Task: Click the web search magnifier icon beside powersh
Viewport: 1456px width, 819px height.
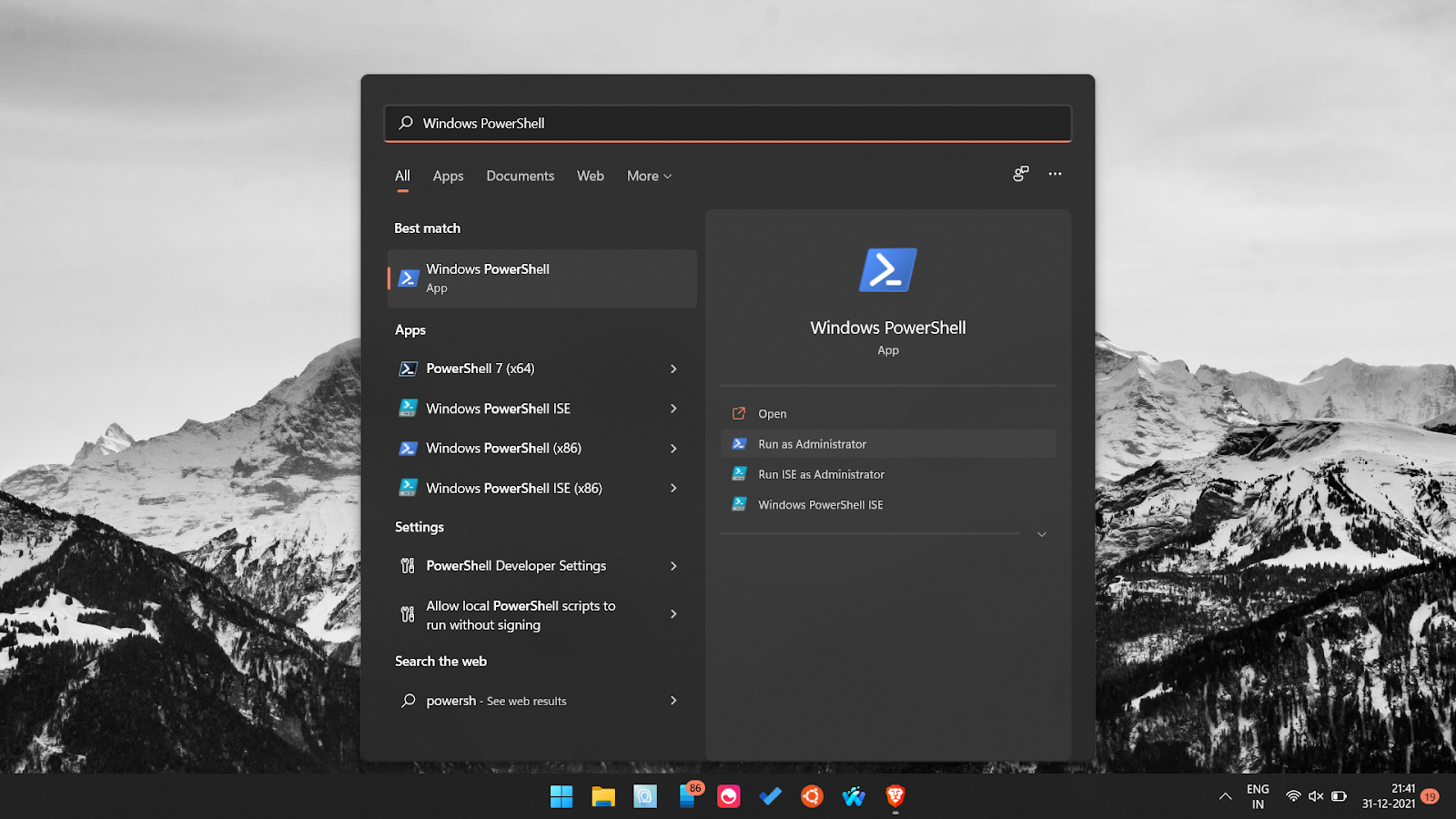Action: click(x=409, y=701)
